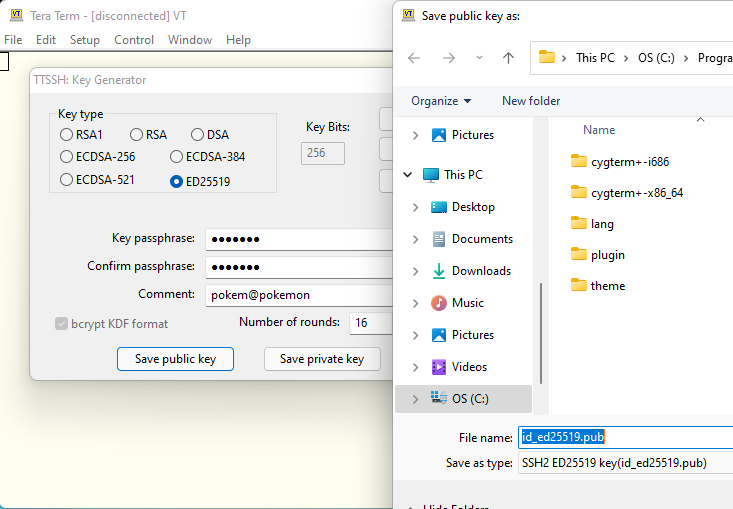Viewport: 733px width, 509px height.
Task: Click This PC in the address breadcrumb
Action: pyautogui.click(x=595, y=58)
